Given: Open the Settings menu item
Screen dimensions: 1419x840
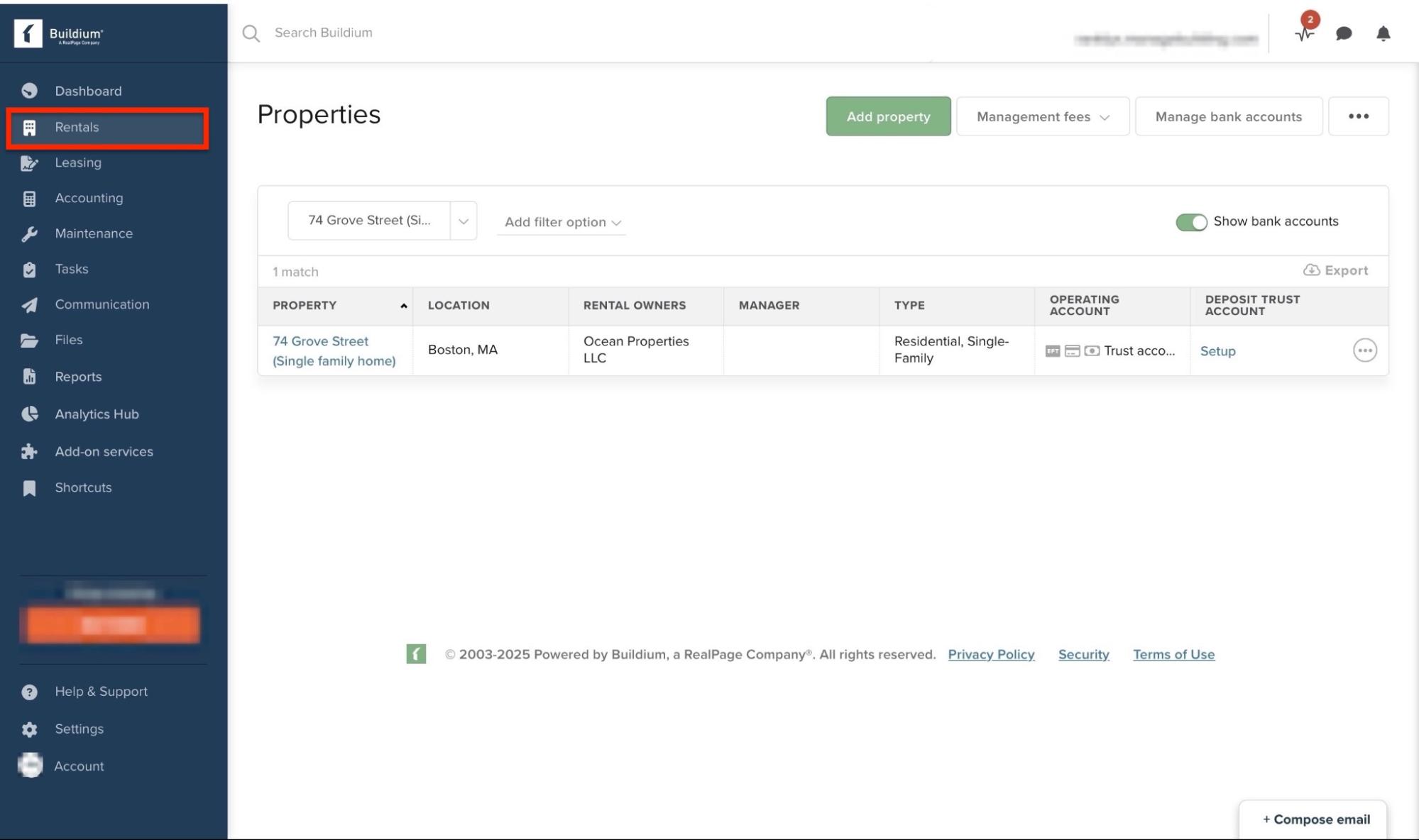Looking at the screenshot, I should click(x=80, y=729).
